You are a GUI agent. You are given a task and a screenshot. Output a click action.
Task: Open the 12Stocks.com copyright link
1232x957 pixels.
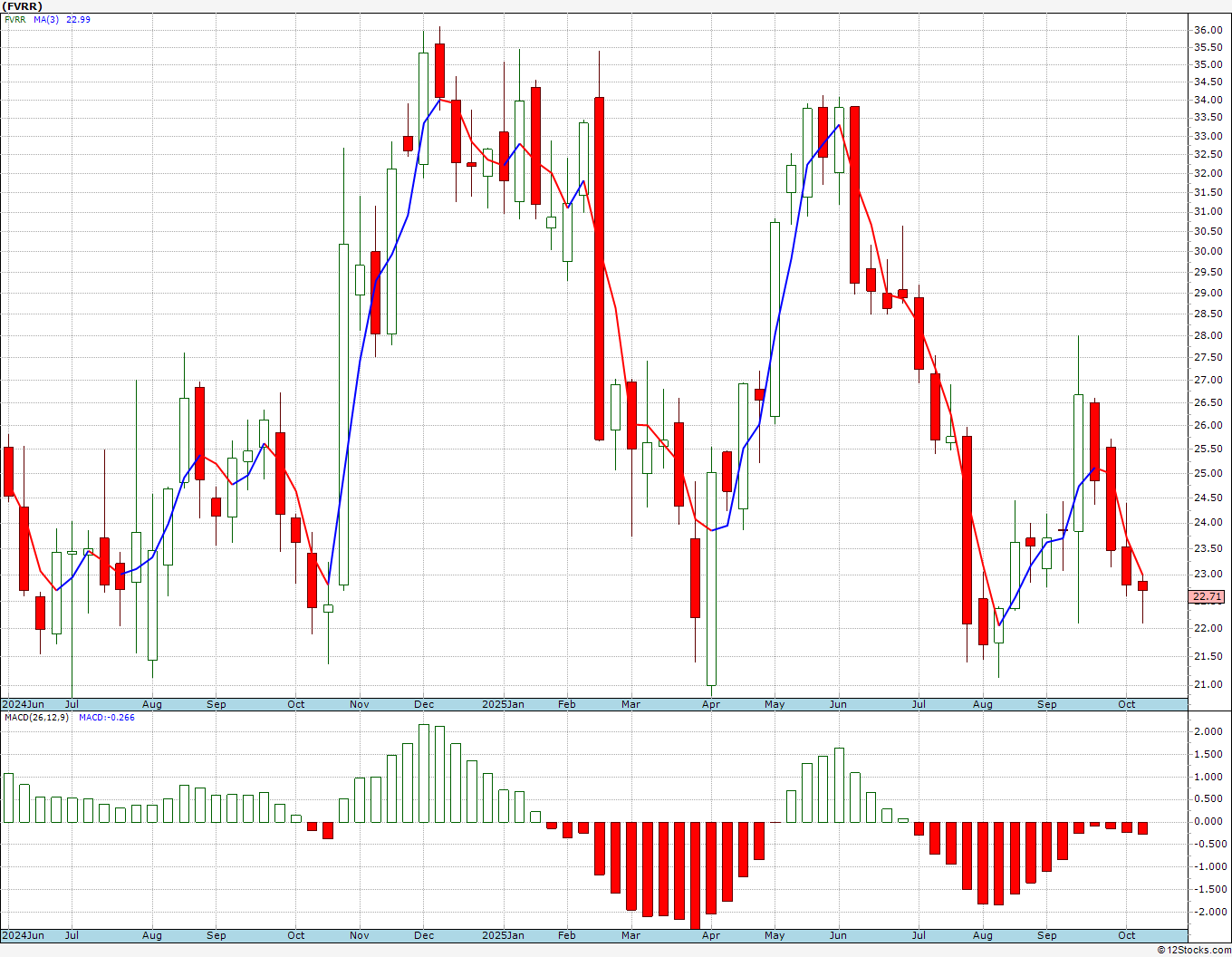pyautogui.click(x=1194, y=950)
